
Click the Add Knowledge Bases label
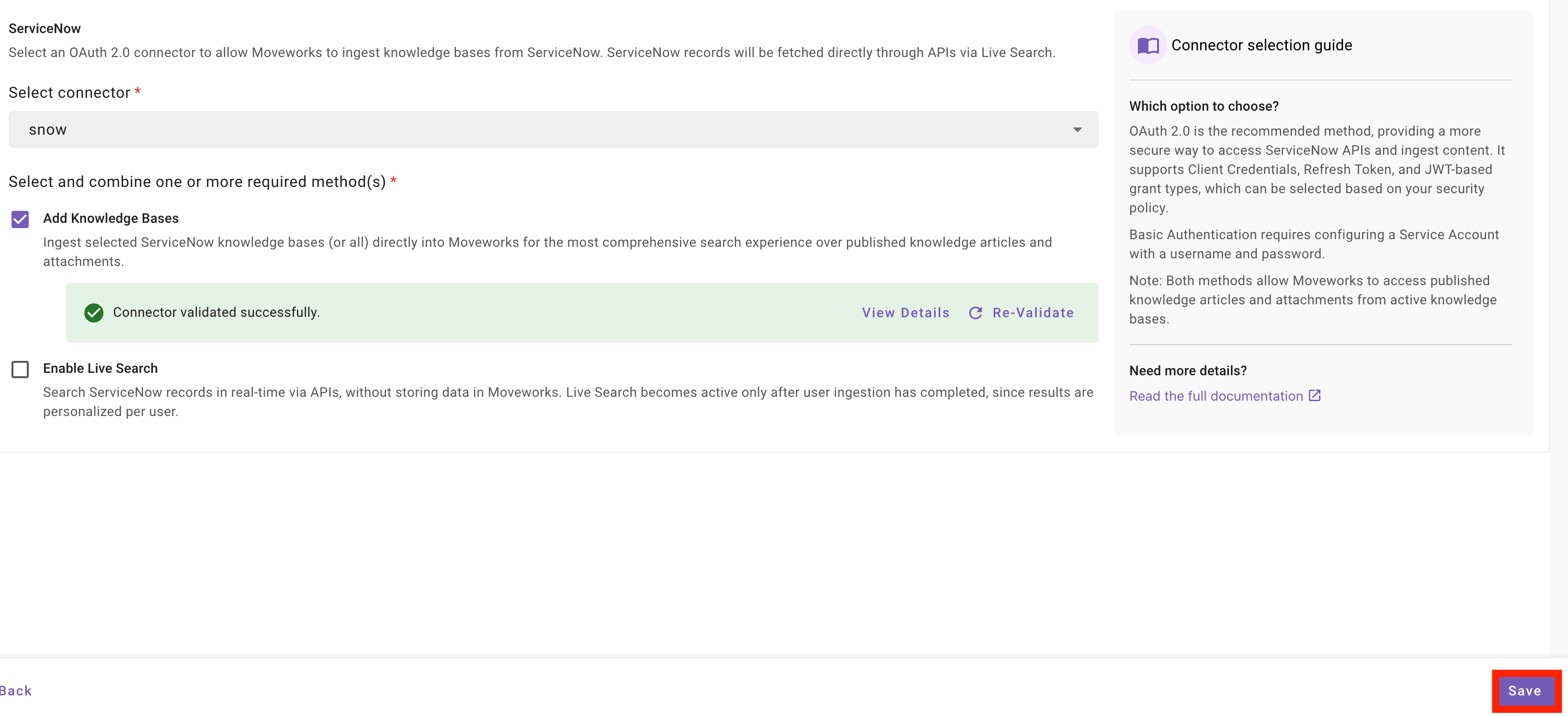[x=111, y=218]
